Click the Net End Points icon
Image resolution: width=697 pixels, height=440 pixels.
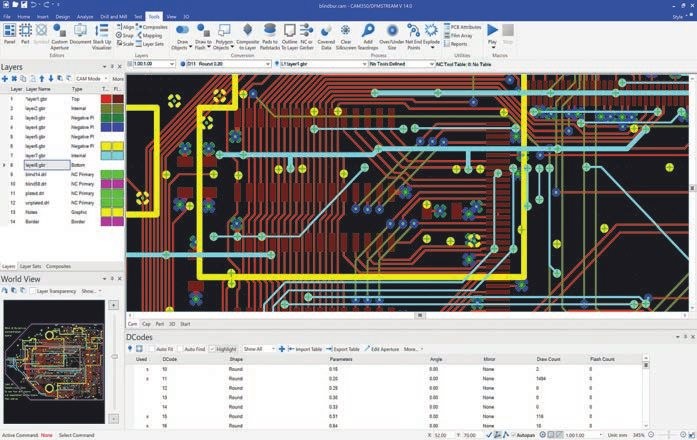coord(413,37)
